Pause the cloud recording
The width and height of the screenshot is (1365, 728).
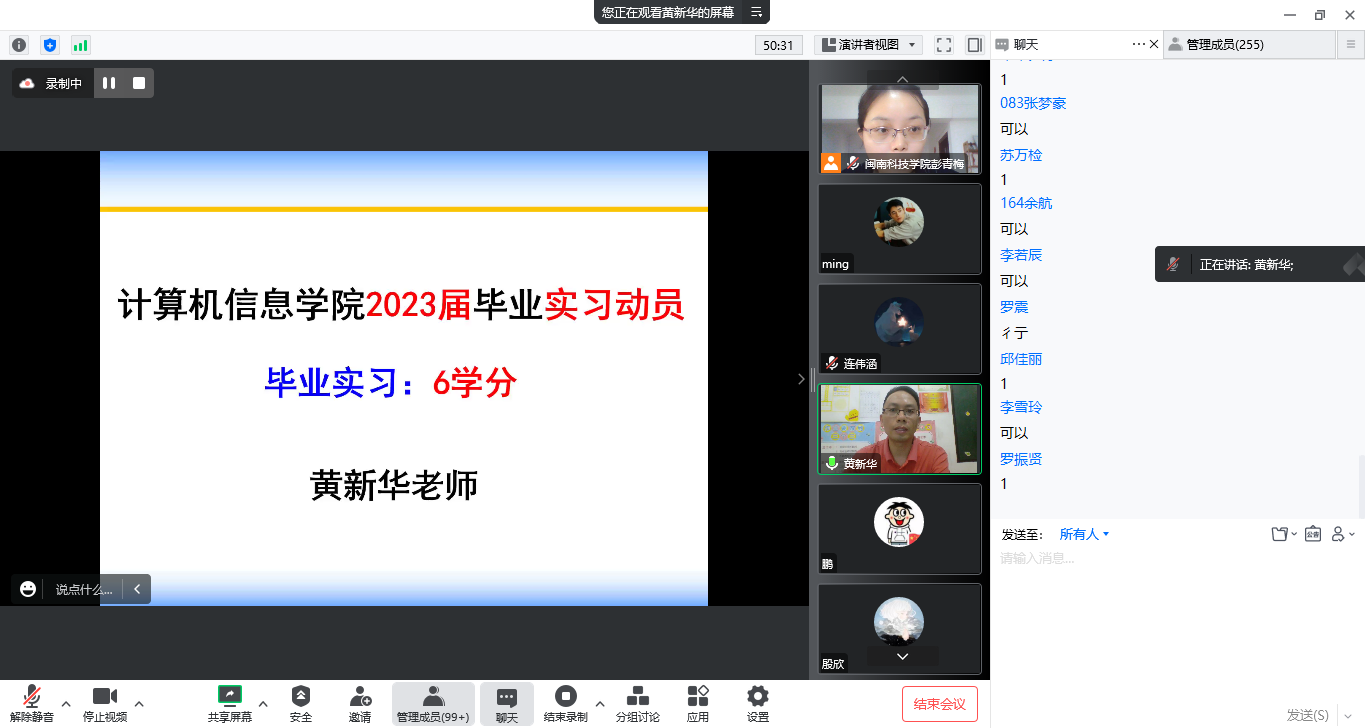click(109, 83)
